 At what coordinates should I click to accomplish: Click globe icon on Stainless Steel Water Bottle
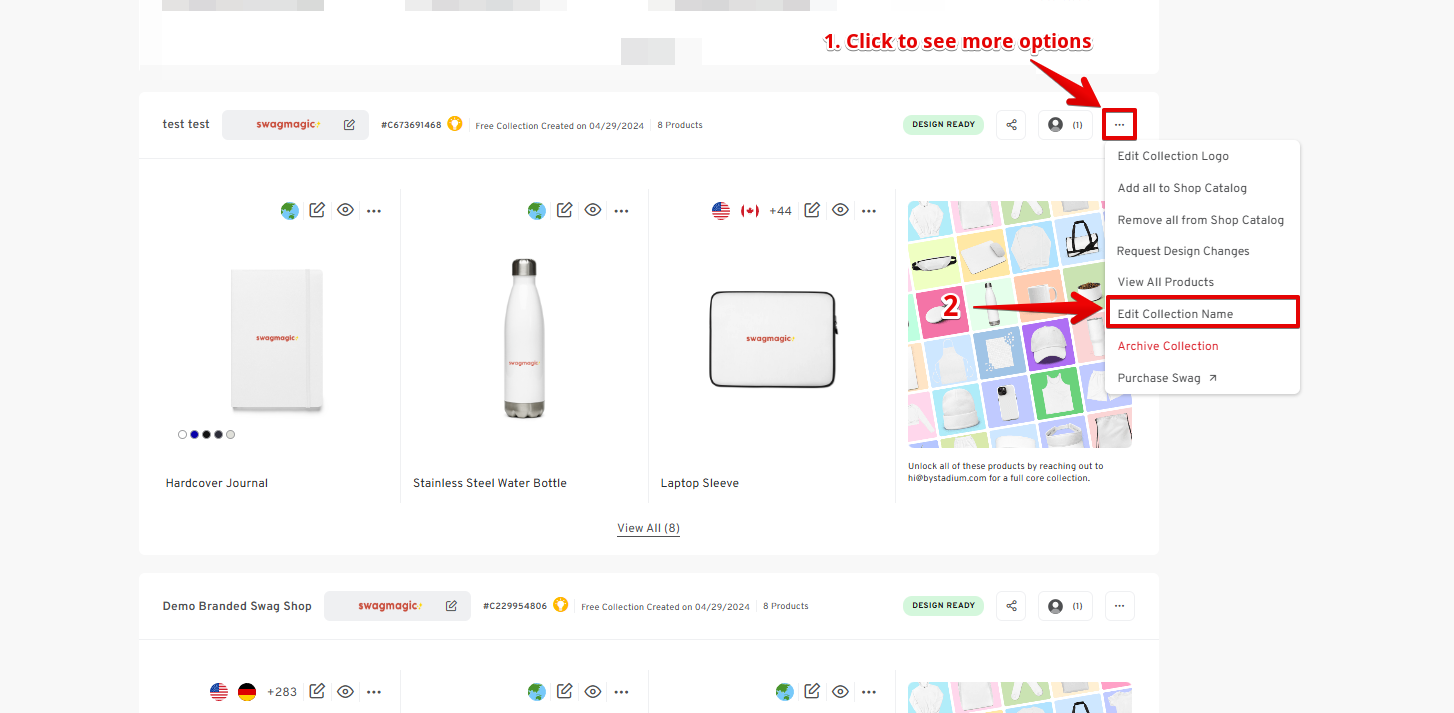tap(537, 211)
